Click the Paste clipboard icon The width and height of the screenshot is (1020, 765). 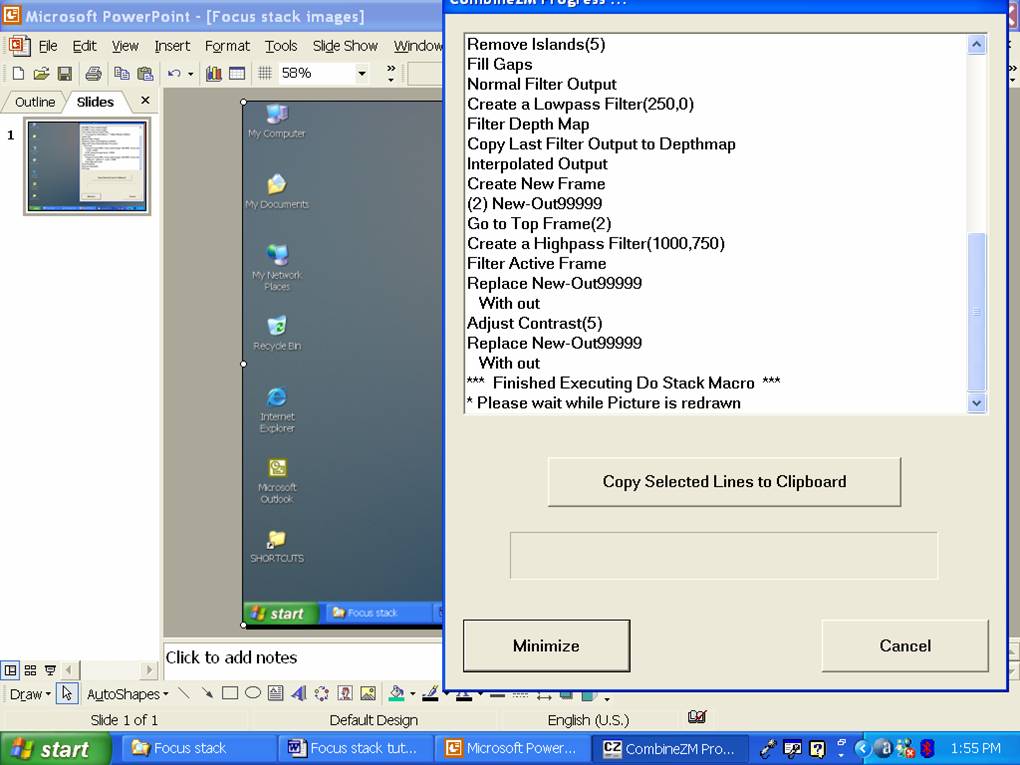point(145,74)
